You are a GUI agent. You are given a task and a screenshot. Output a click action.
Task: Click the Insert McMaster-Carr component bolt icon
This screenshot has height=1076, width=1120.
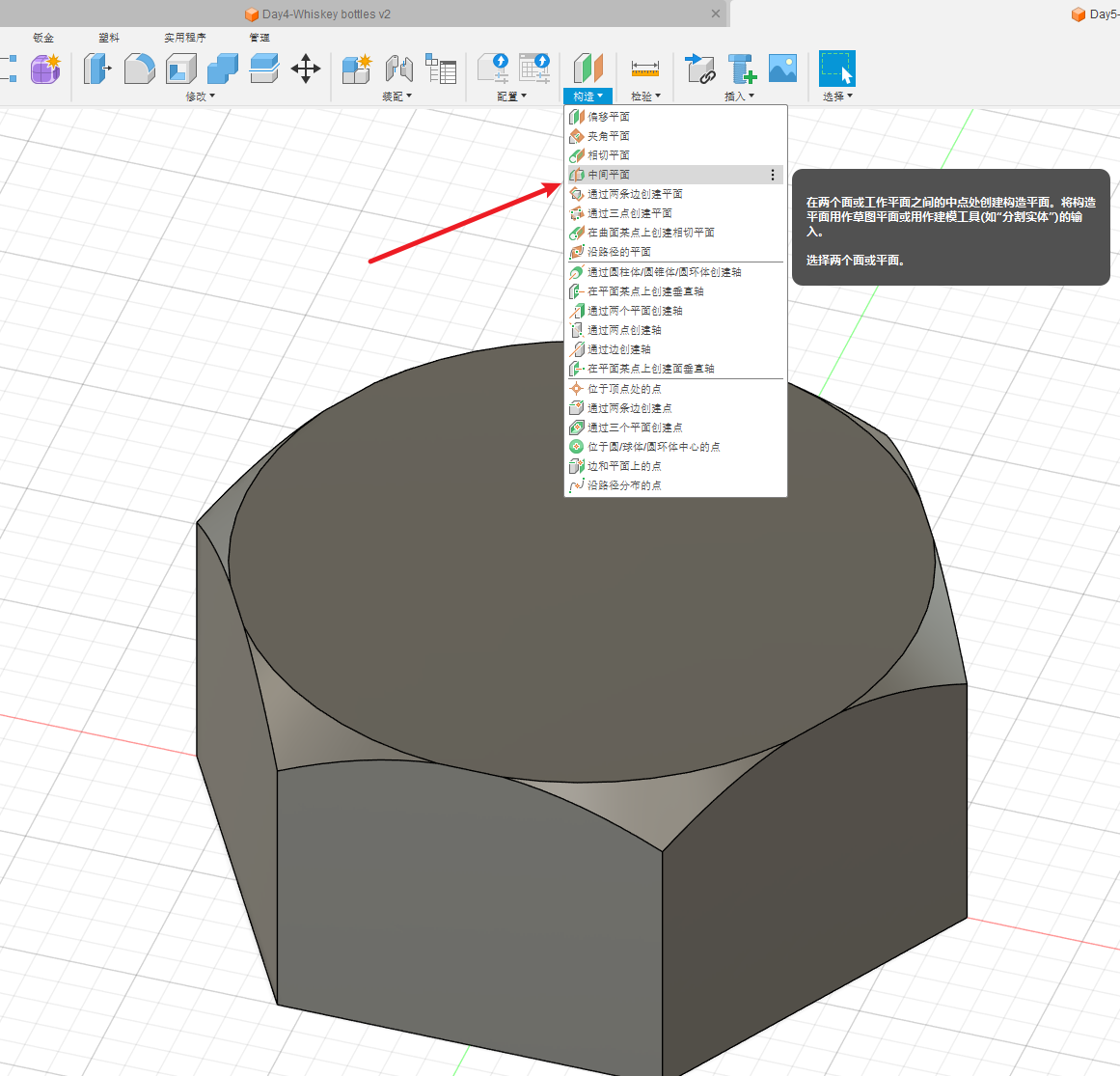tap(742, 69)
